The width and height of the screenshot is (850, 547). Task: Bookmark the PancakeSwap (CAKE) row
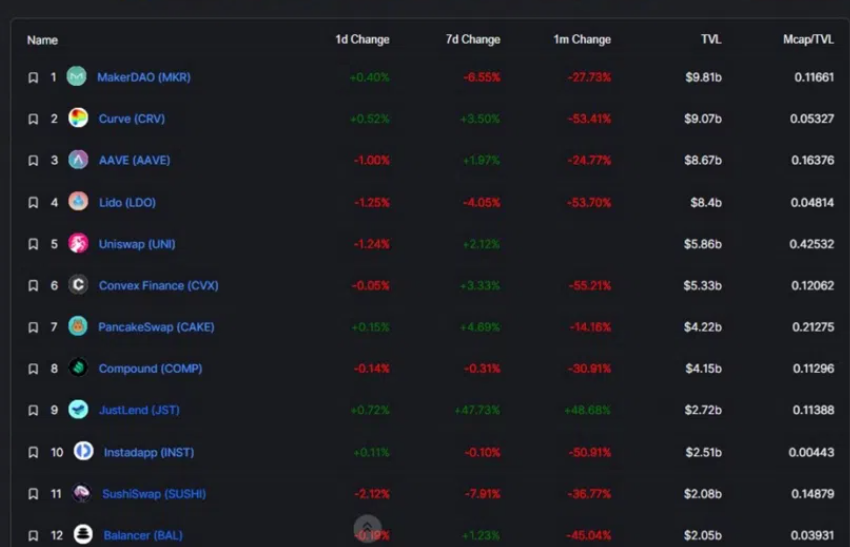pyautogui.click(x=33, y=327)
